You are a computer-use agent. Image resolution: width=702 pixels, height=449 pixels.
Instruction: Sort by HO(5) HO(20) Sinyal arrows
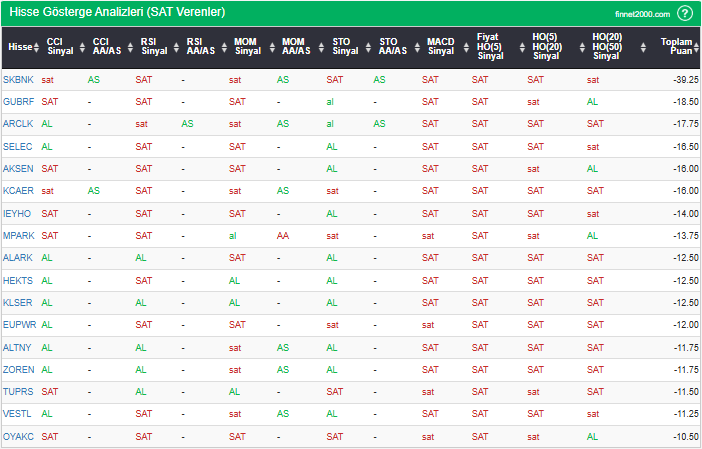[582, 47]
